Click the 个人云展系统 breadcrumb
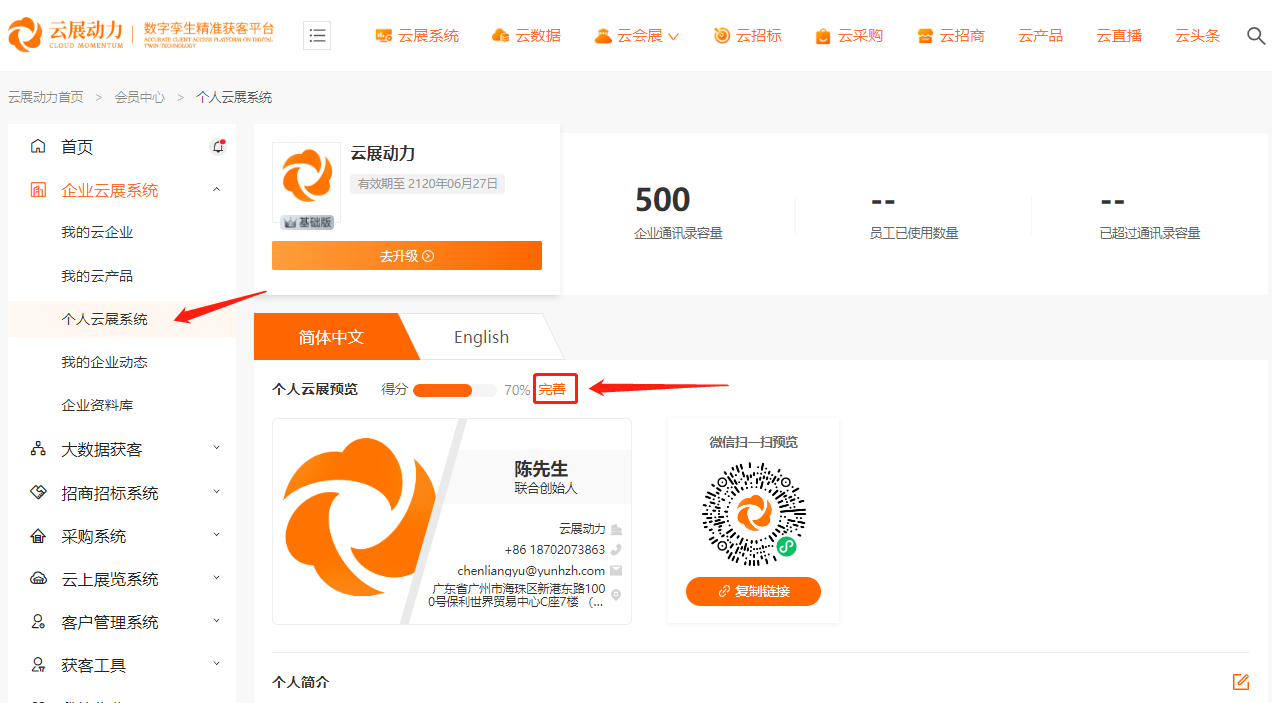 pyautogui.click(x=234, y=97)
